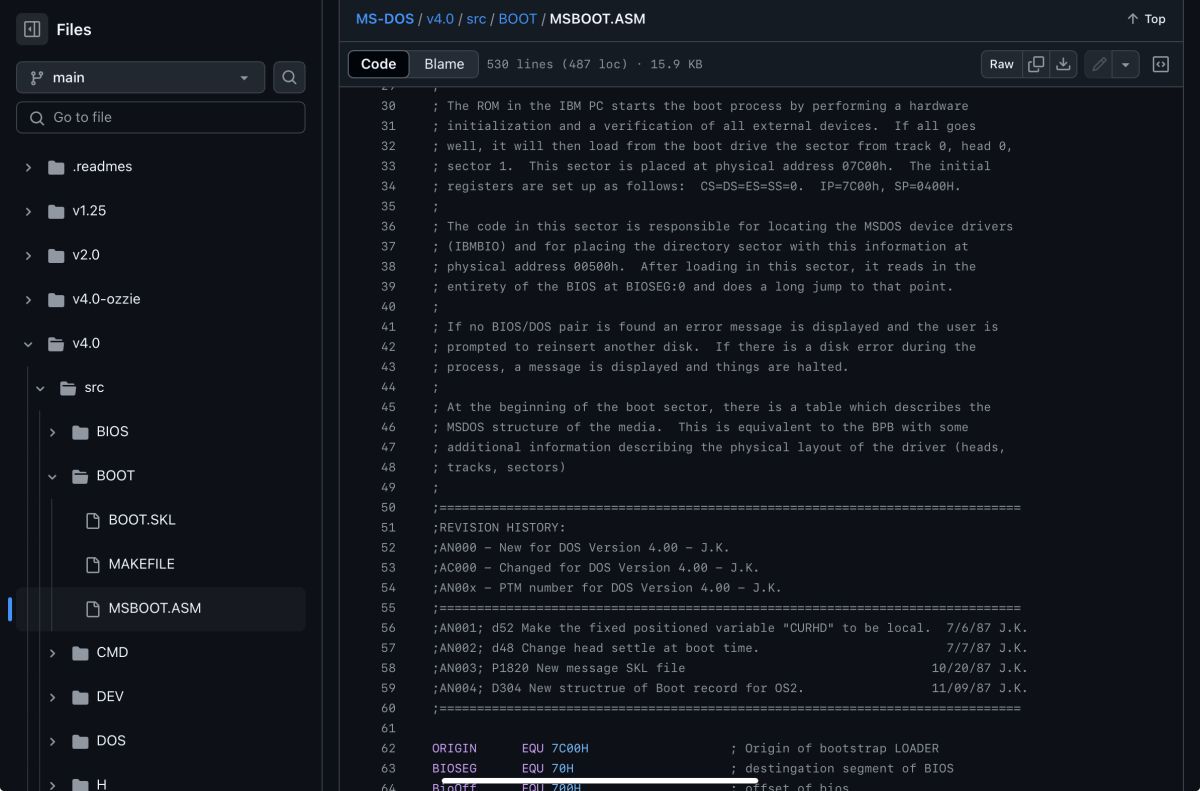Click the v2.0 folder icon

point(57,255)
